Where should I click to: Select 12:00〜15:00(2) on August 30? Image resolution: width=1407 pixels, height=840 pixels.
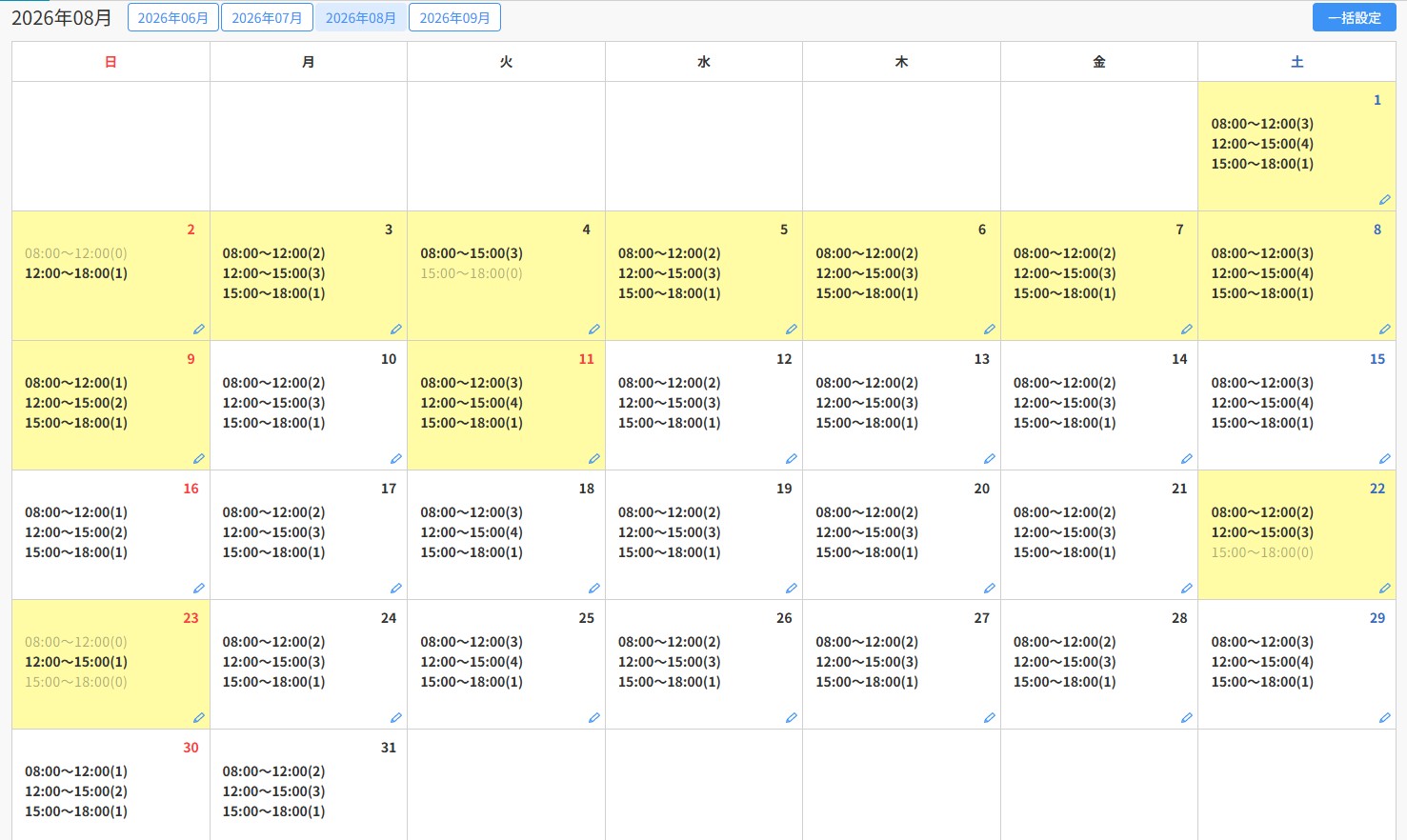(x=76, y=791)
